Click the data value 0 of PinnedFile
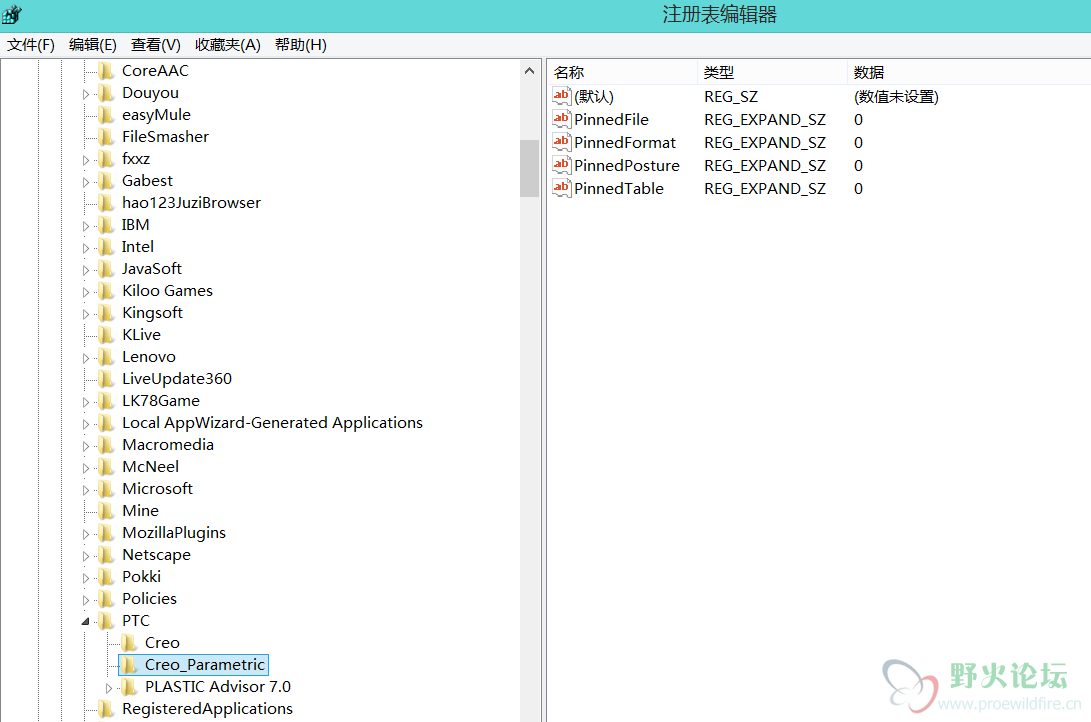The image size is (1091, 722). point(859,120)
